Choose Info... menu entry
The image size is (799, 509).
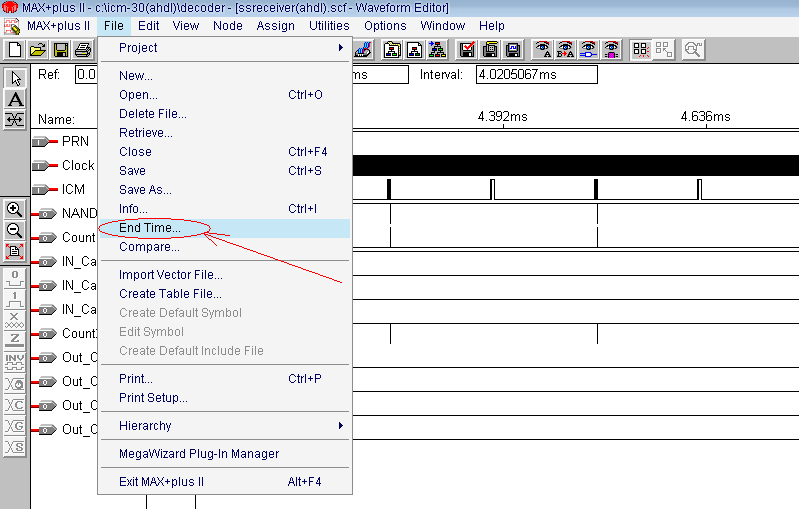(225, 209)
